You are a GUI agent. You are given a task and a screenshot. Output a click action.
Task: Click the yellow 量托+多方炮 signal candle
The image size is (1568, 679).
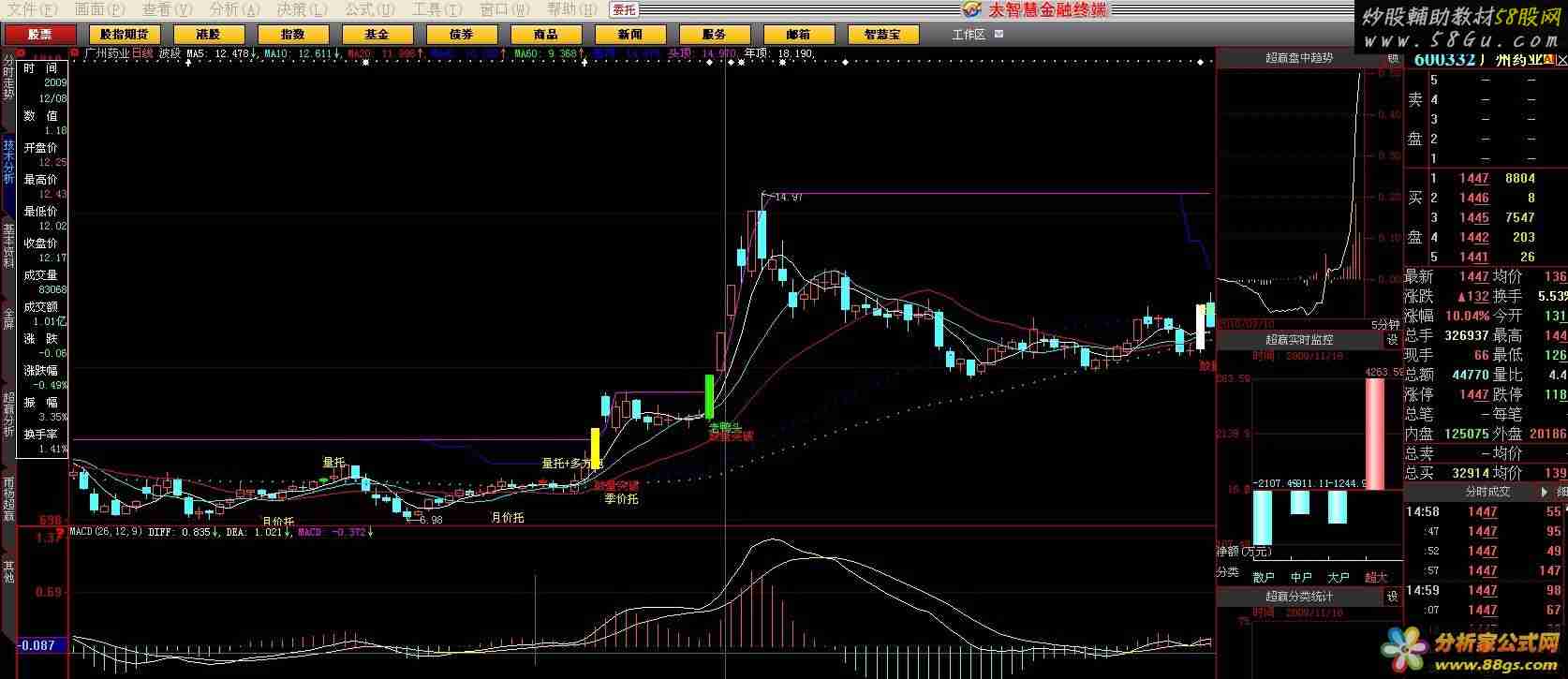pyautogui.click(x=595, y=448)
